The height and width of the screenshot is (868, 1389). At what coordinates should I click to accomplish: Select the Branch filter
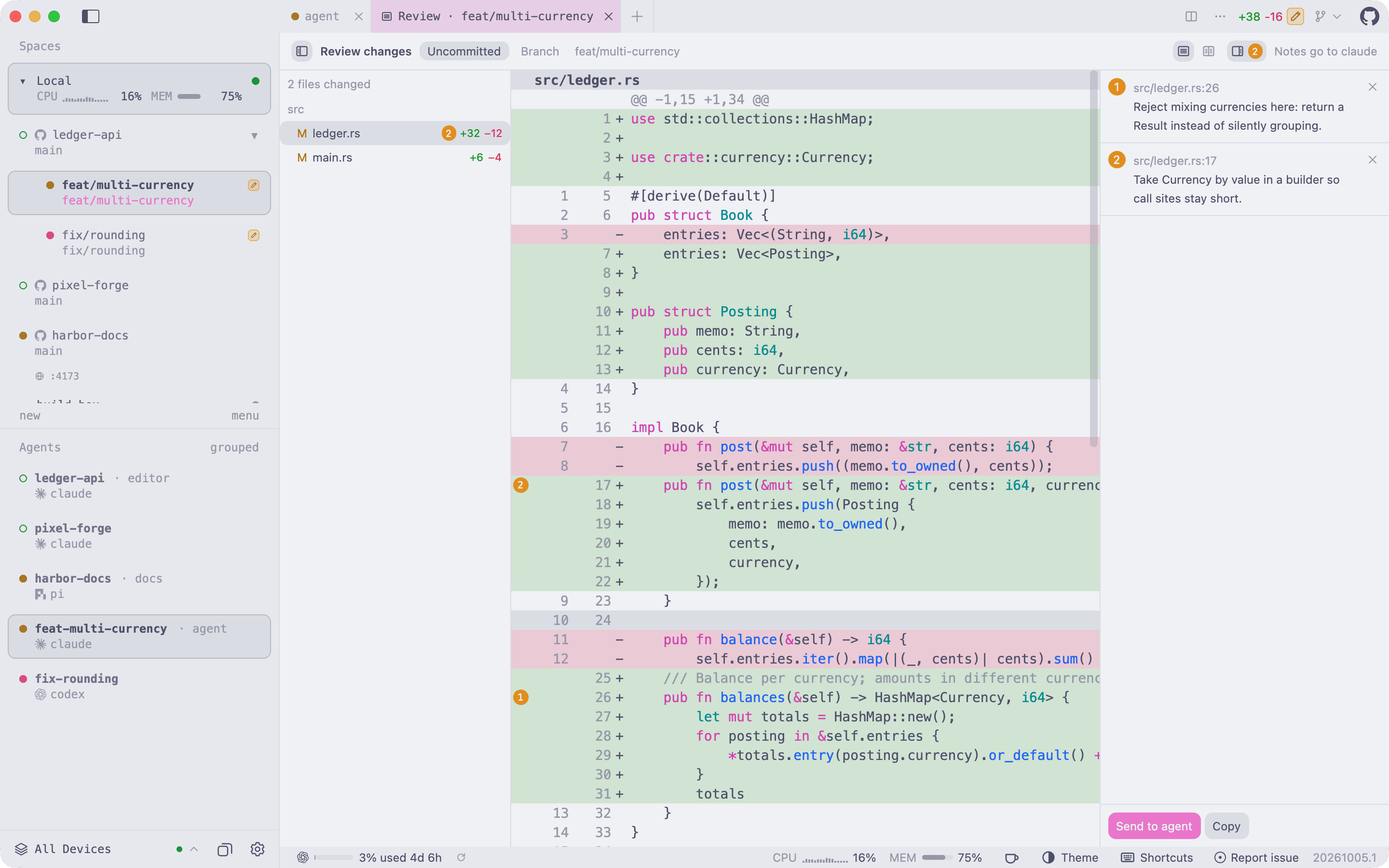pyautogui.click(x=540, y=51)
